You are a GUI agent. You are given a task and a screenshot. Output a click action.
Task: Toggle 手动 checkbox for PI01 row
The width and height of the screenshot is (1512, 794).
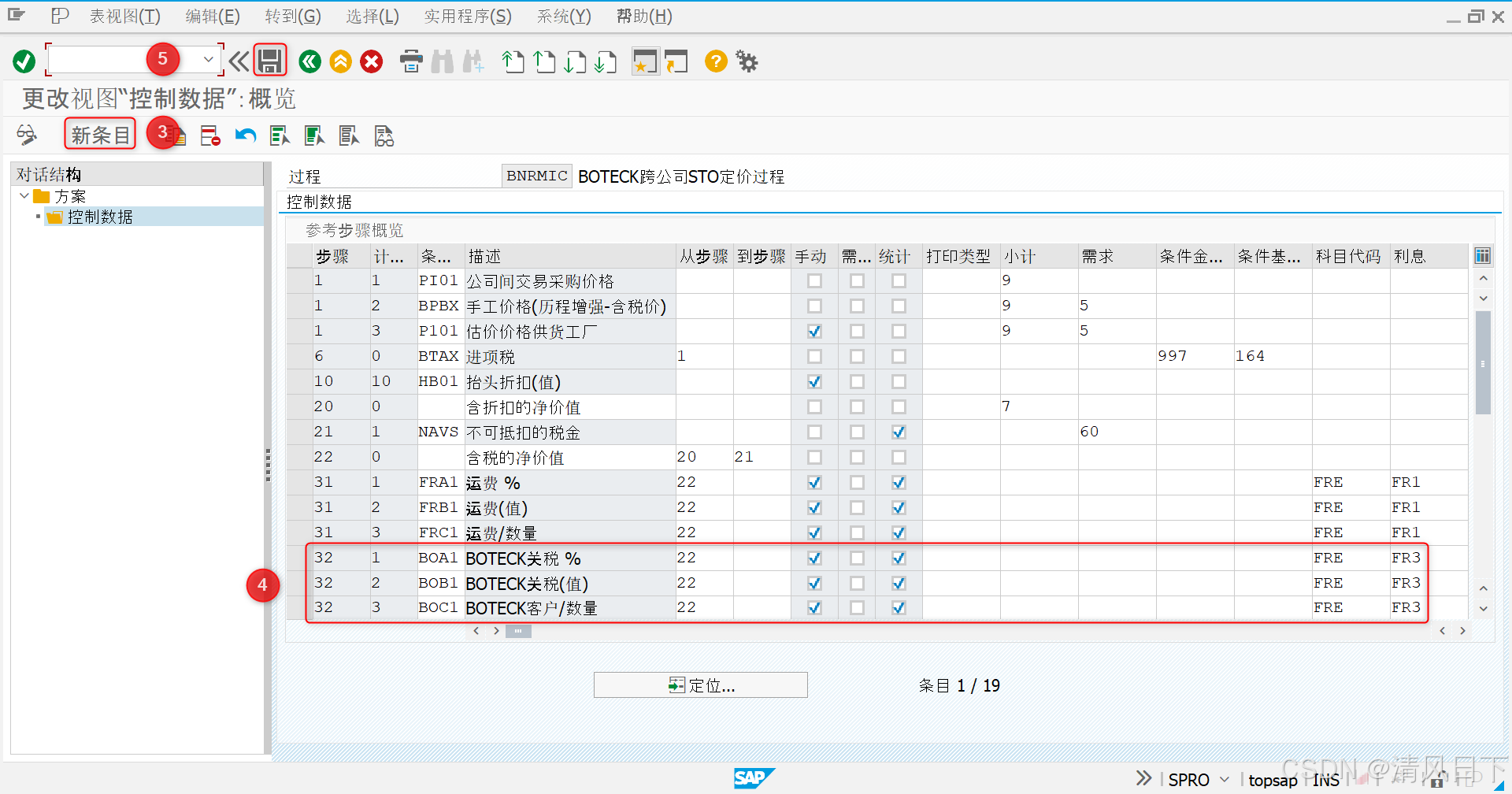[814, 281]
